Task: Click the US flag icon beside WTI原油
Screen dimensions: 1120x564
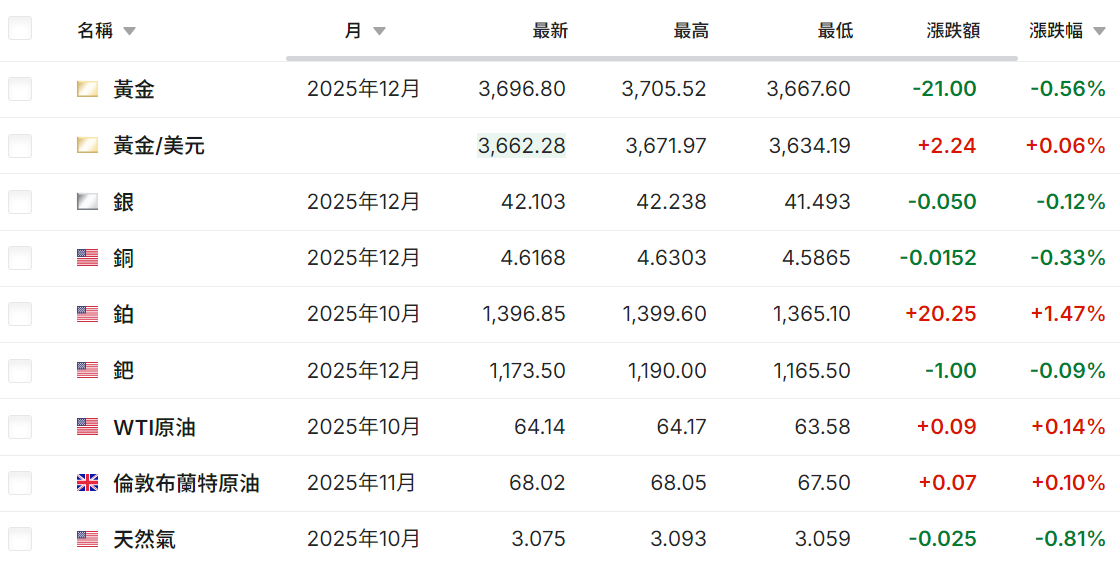Action: click(87, 427)
